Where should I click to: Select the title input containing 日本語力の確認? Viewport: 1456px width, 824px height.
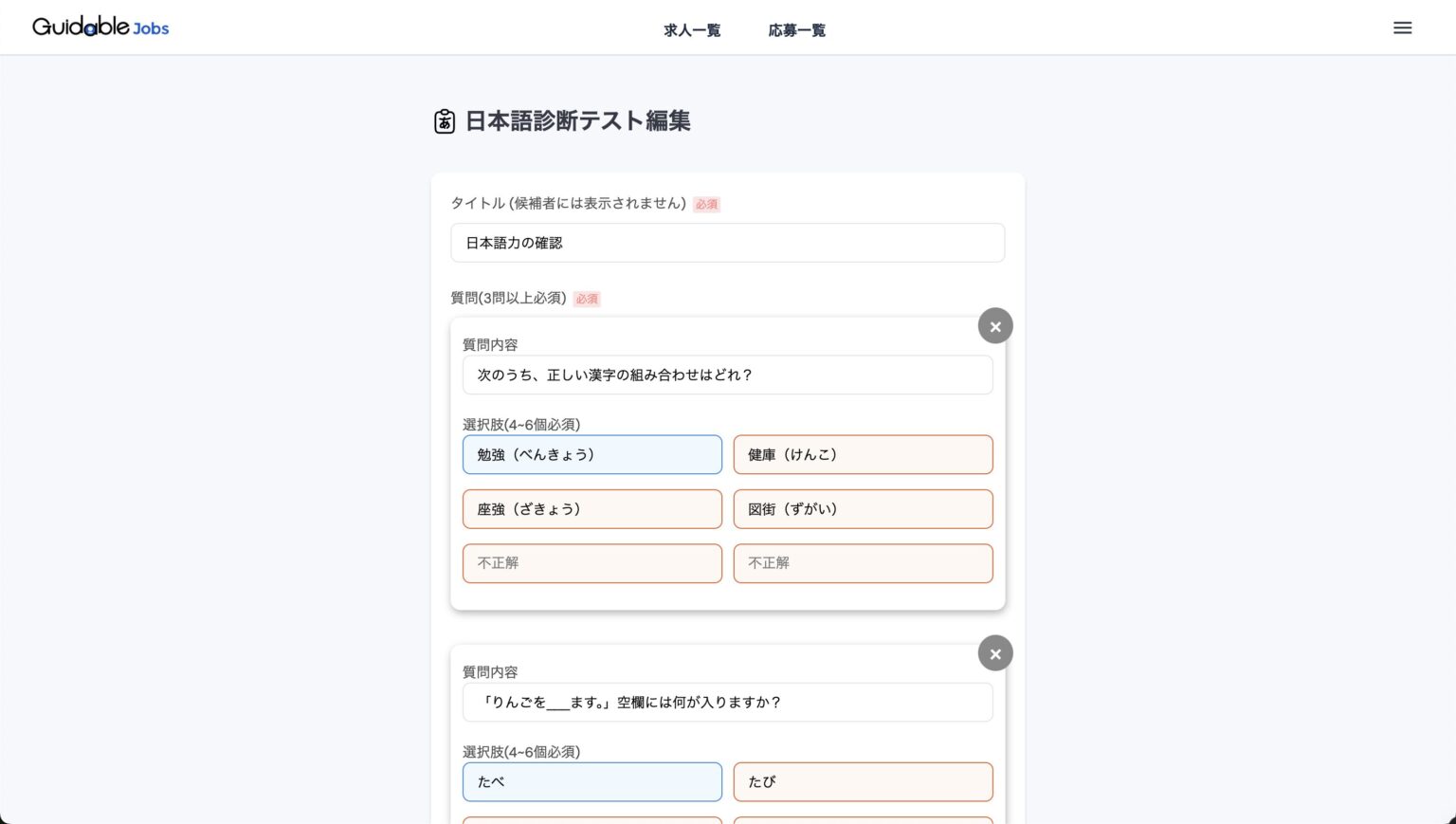point(727,243)
